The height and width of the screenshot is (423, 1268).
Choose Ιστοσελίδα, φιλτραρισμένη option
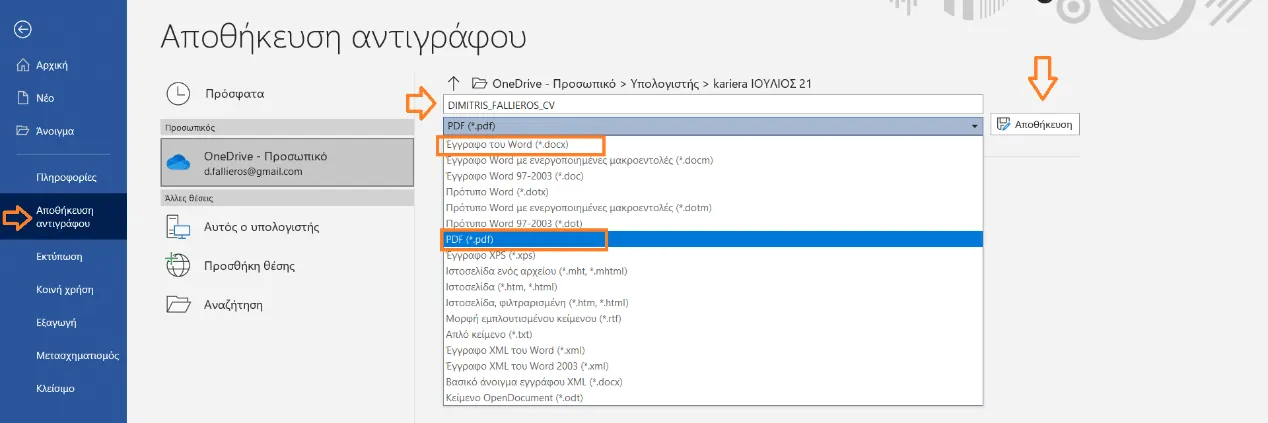tap(713, 303)
